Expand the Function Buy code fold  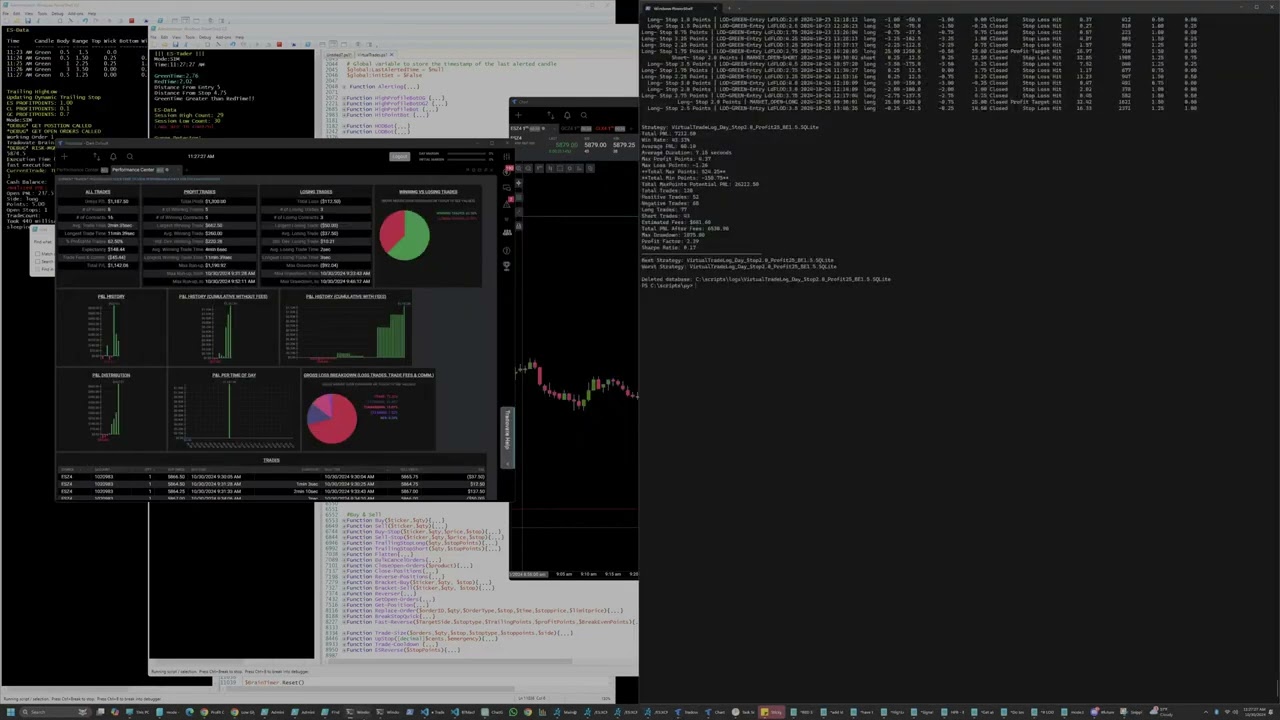click(344, 520)
